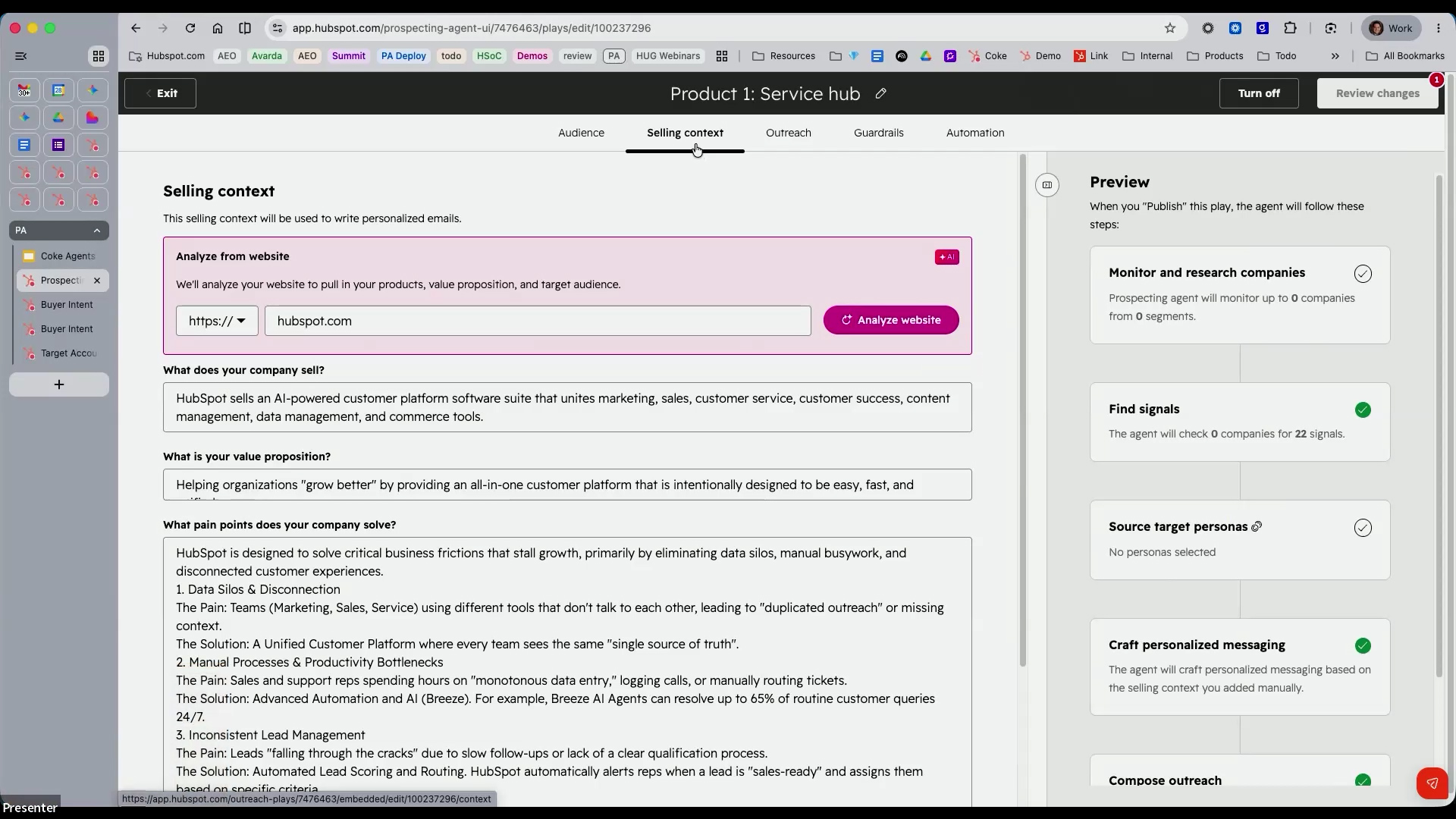This screenshot has height=819, width=1456.
Task: Open the pinned Gmail tab icon
Action: [24, 90]
